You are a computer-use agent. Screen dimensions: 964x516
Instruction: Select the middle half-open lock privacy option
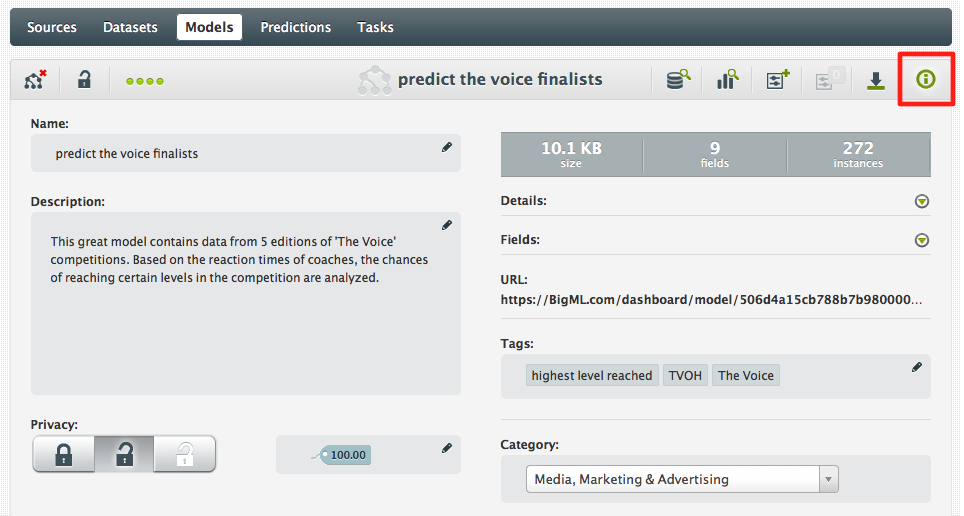[124, 455]
